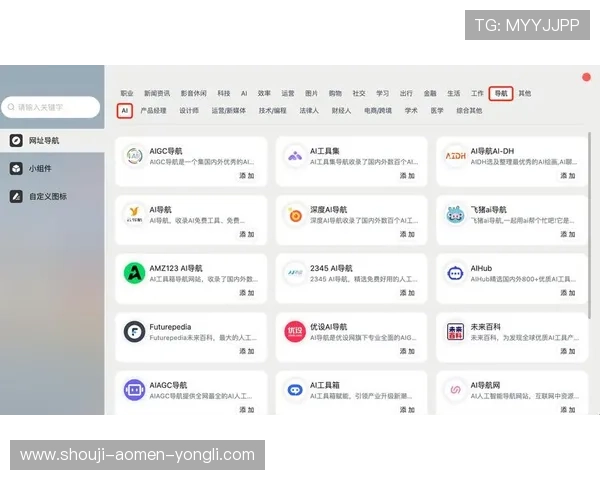Viewport: 600px width, 480px height.
Task: Select the AI tab between 科技 and 效率
Action: 244,93
